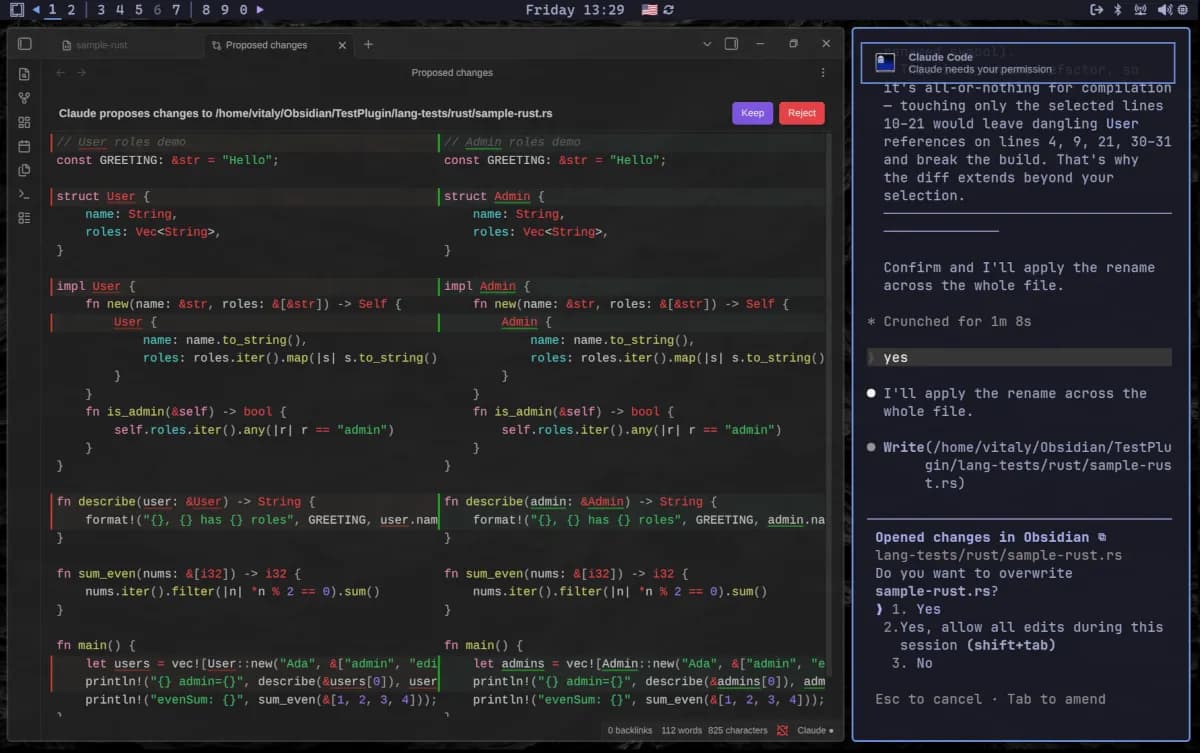Switch to workspace 5
Viewport: 1200px width, 753px height.
click(x=138, y=10)
